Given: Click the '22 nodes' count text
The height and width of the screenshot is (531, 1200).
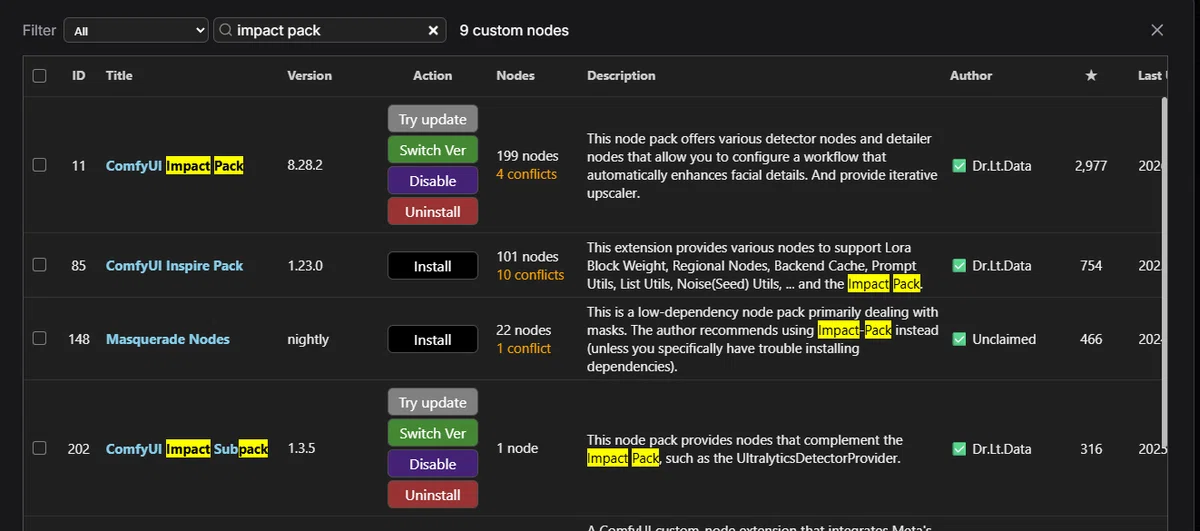Looking at the screenshot, I should pyautogui.click(x=524, y=330).
